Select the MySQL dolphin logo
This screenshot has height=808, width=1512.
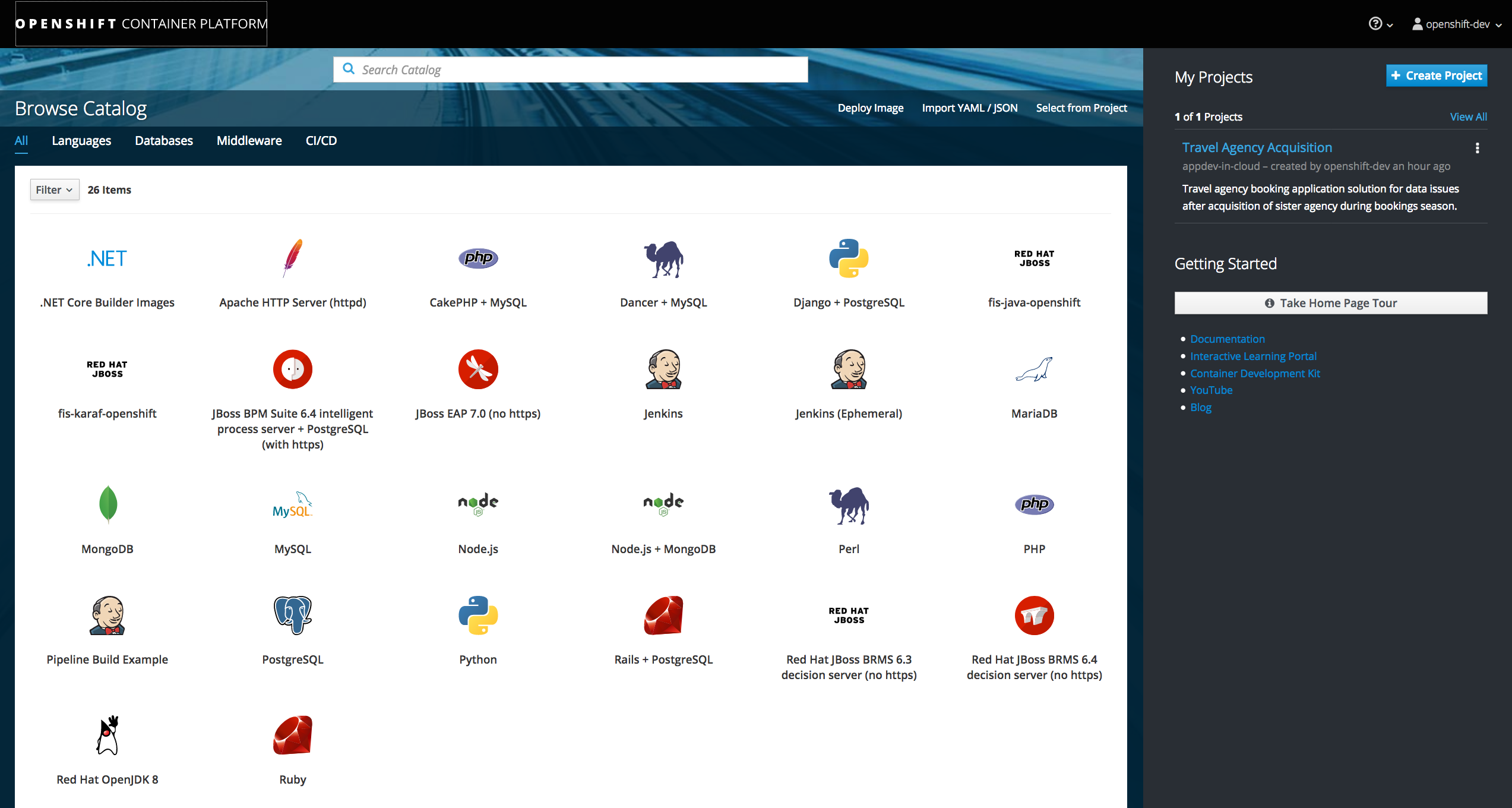pos(293,504)
